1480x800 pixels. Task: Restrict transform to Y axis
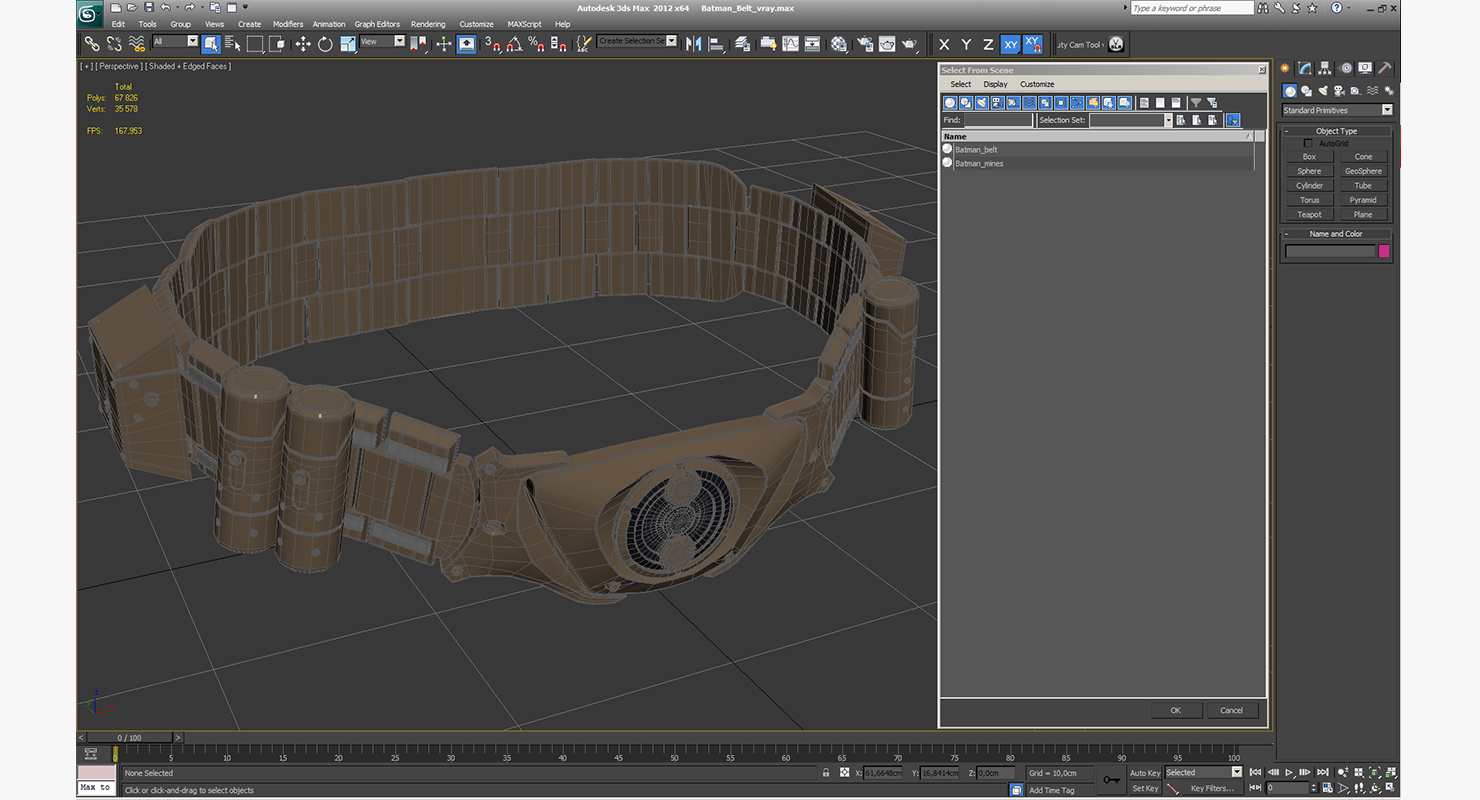coord(966,44)
